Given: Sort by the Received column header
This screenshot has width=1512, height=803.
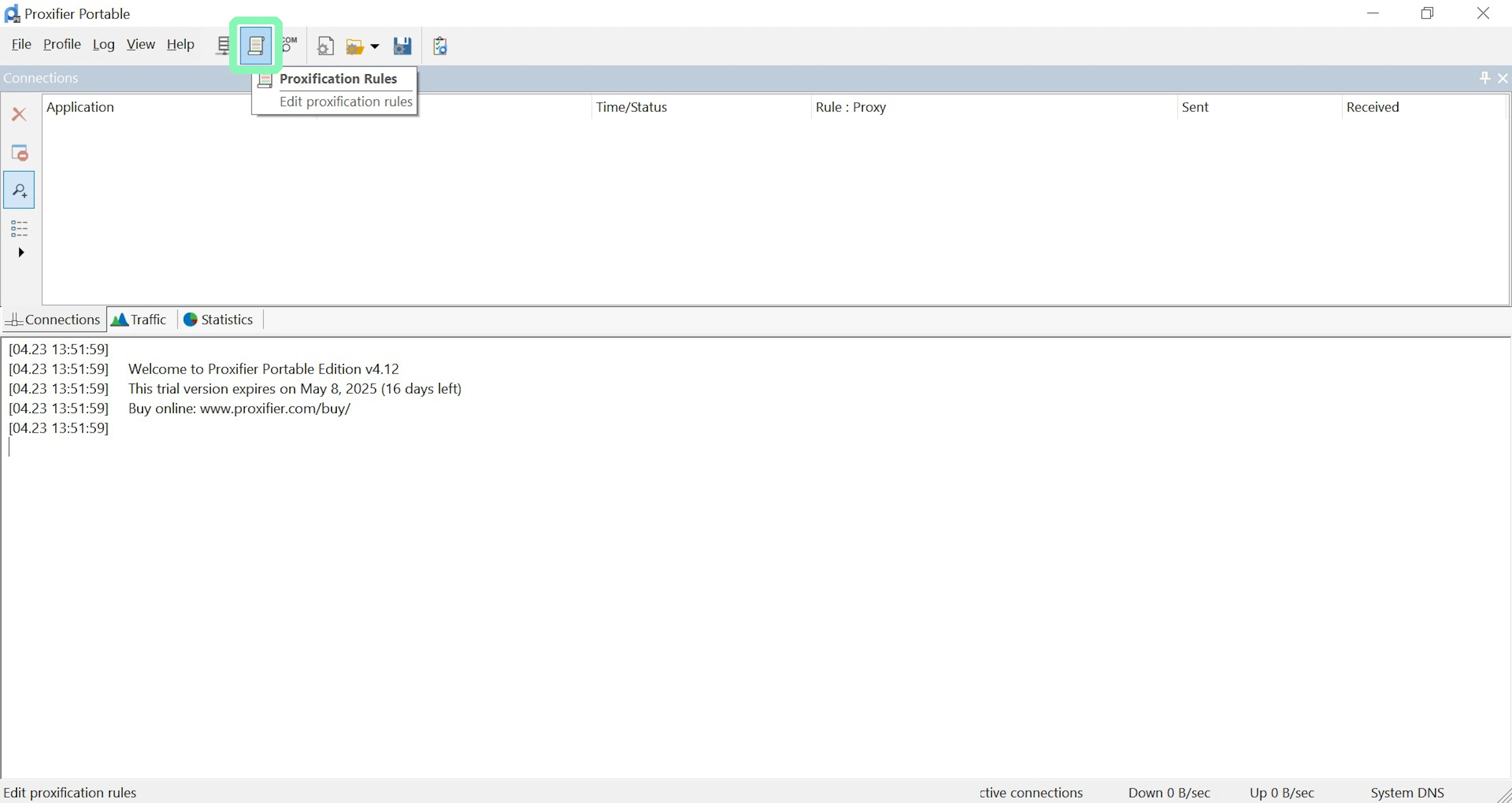Looking at the screenshot, I should [x=1424, y=107].
